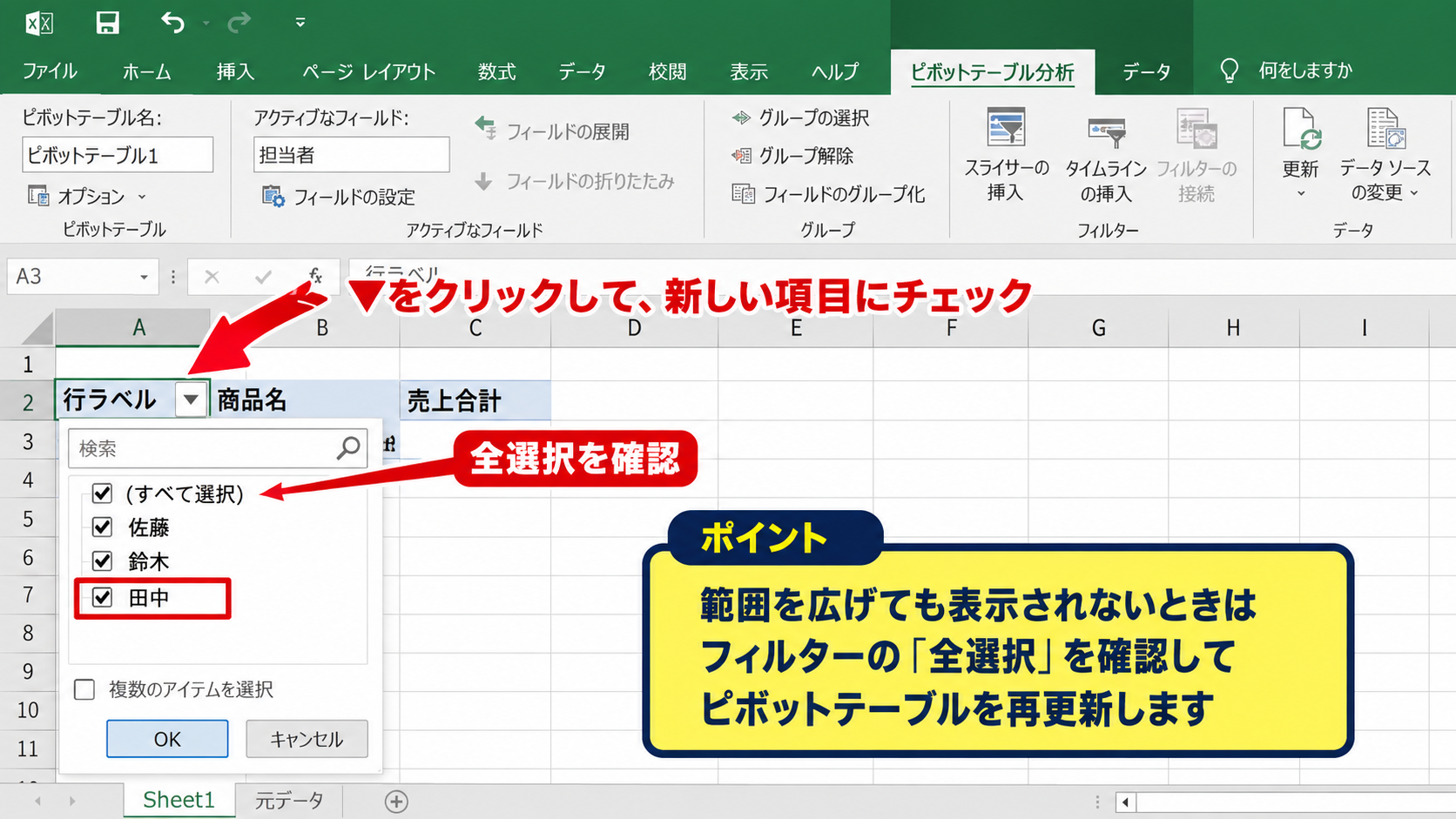Insert a slicer with スライサーの挿入
The image size is (1456, 819).
pyautogui.click(x=1006, y=155)
